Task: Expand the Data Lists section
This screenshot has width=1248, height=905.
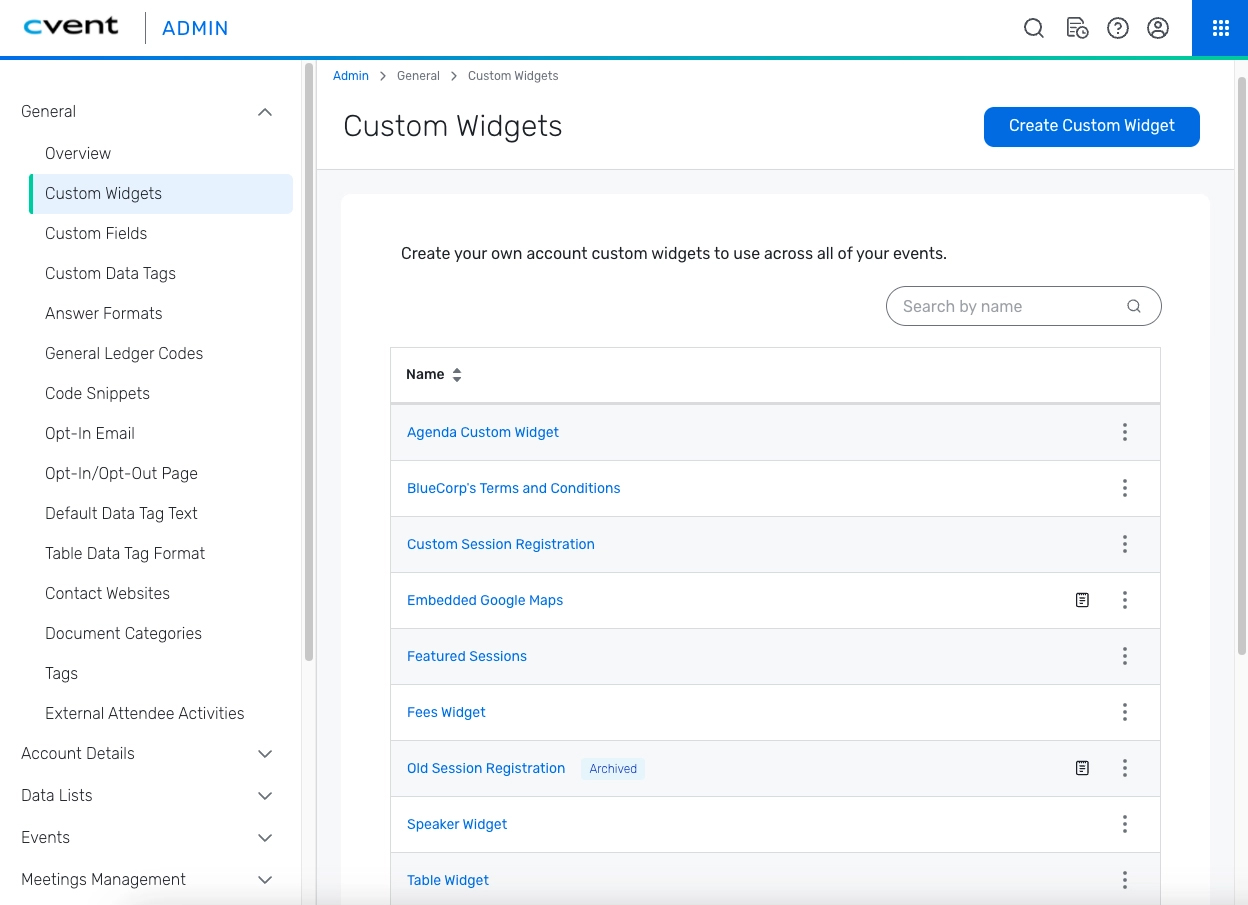Action: (265, 796)
